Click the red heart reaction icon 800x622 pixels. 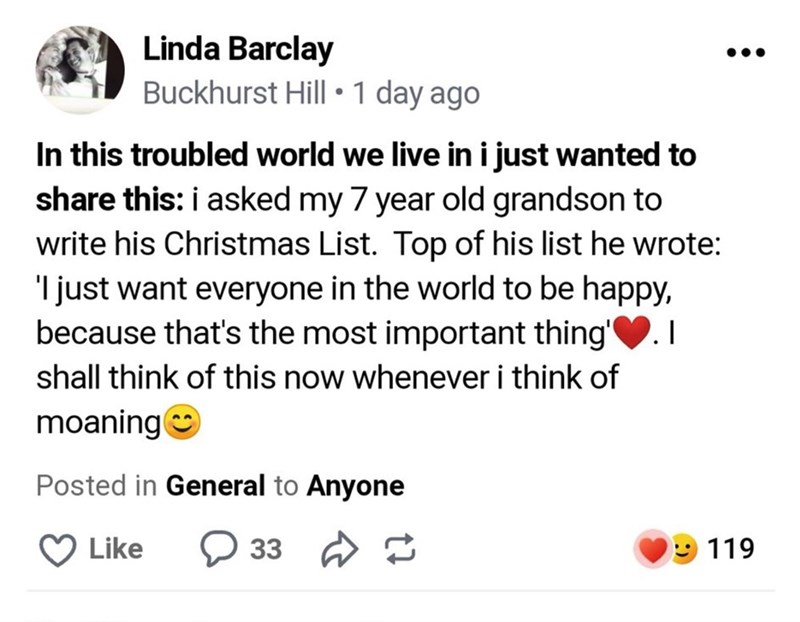tap(653, 548)
